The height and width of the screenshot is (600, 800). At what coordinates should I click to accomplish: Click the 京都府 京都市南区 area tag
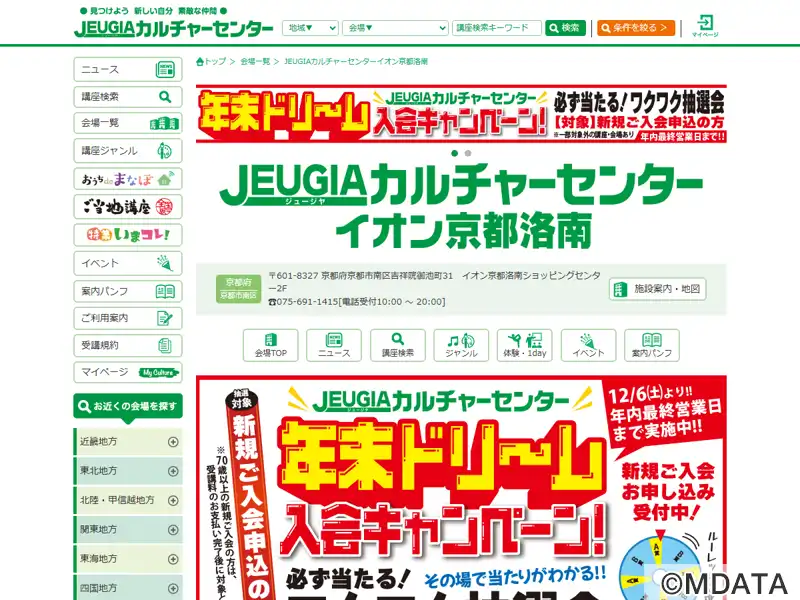pyautogui.click(x=238, y=289)
